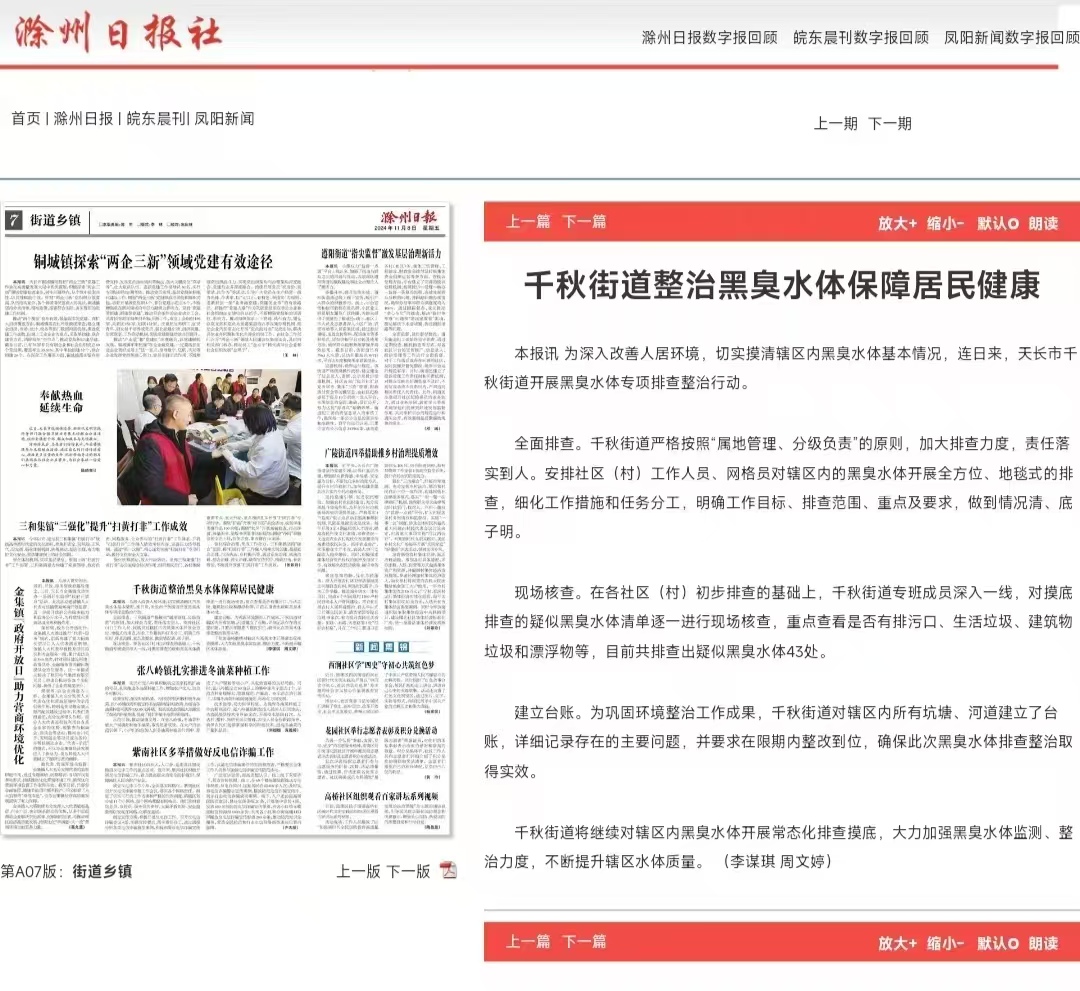Select 凤阳新闻 in the navigation bar

tap(225, 118)
